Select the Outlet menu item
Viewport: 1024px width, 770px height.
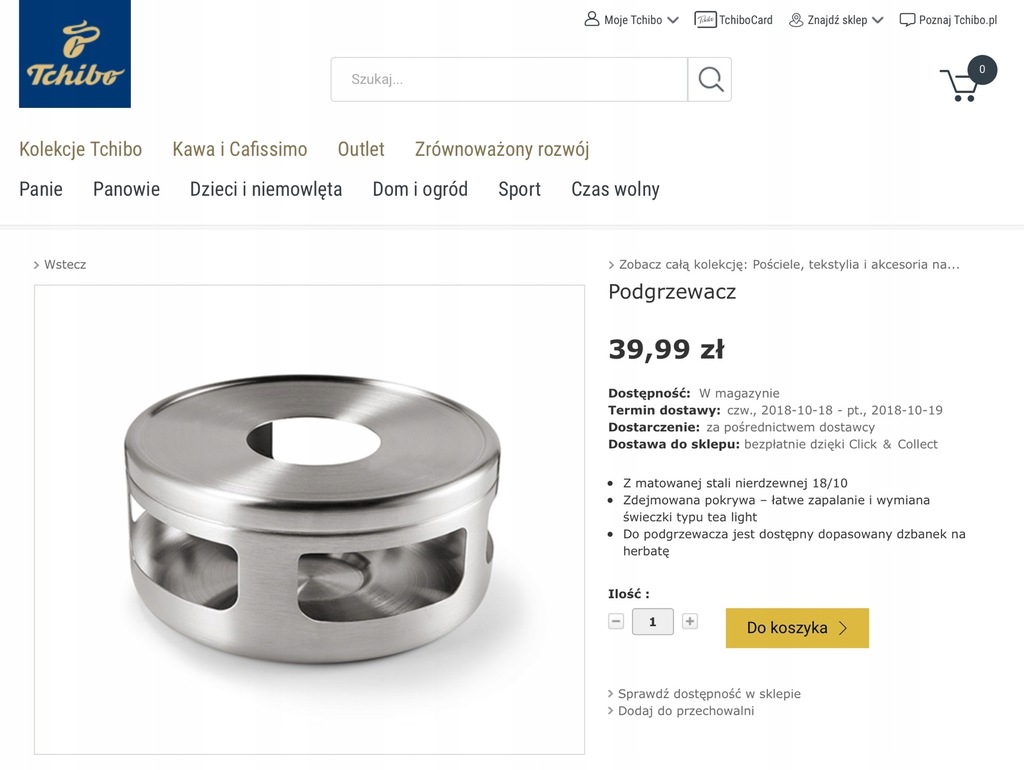pos(360,150)
